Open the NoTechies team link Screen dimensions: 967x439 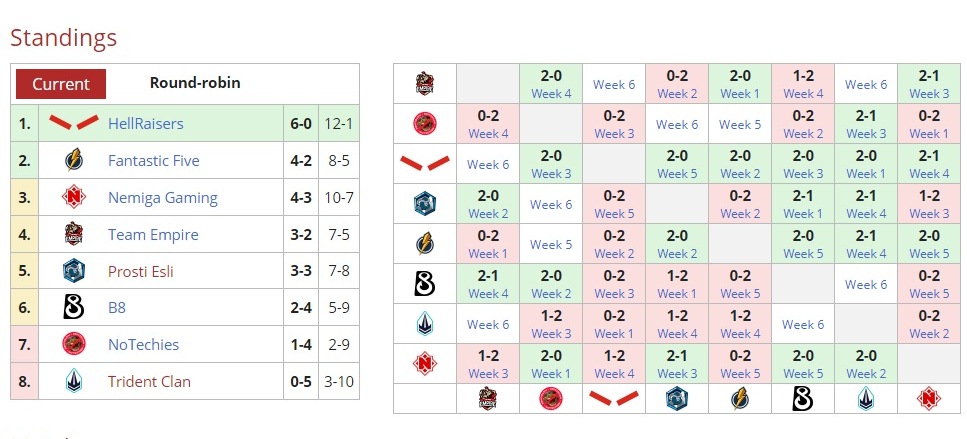(x=143, y=345)
